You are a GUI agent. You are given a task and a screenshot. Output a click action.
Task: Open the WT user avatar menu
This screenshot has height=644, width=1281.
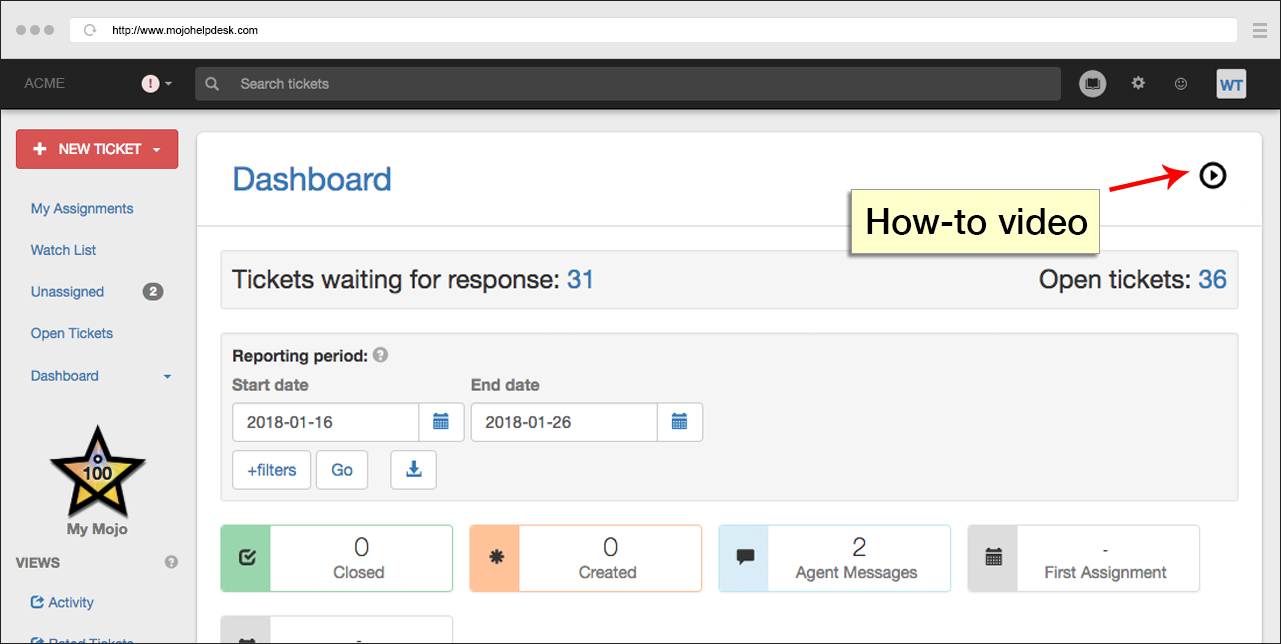coord(1231,84)
